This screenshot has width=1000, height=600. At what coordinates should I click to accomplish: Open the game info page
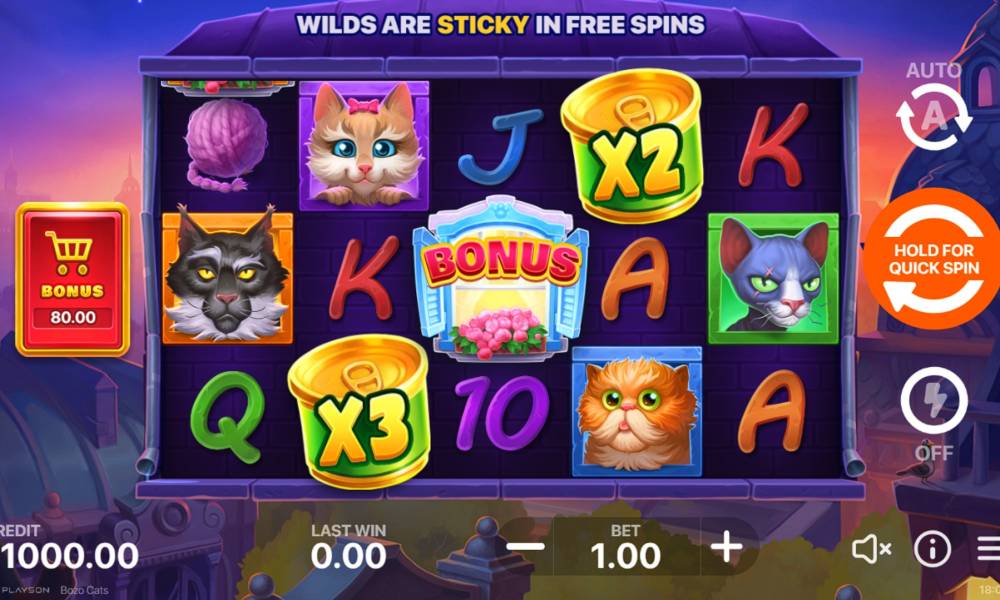(x=932, y=548)
